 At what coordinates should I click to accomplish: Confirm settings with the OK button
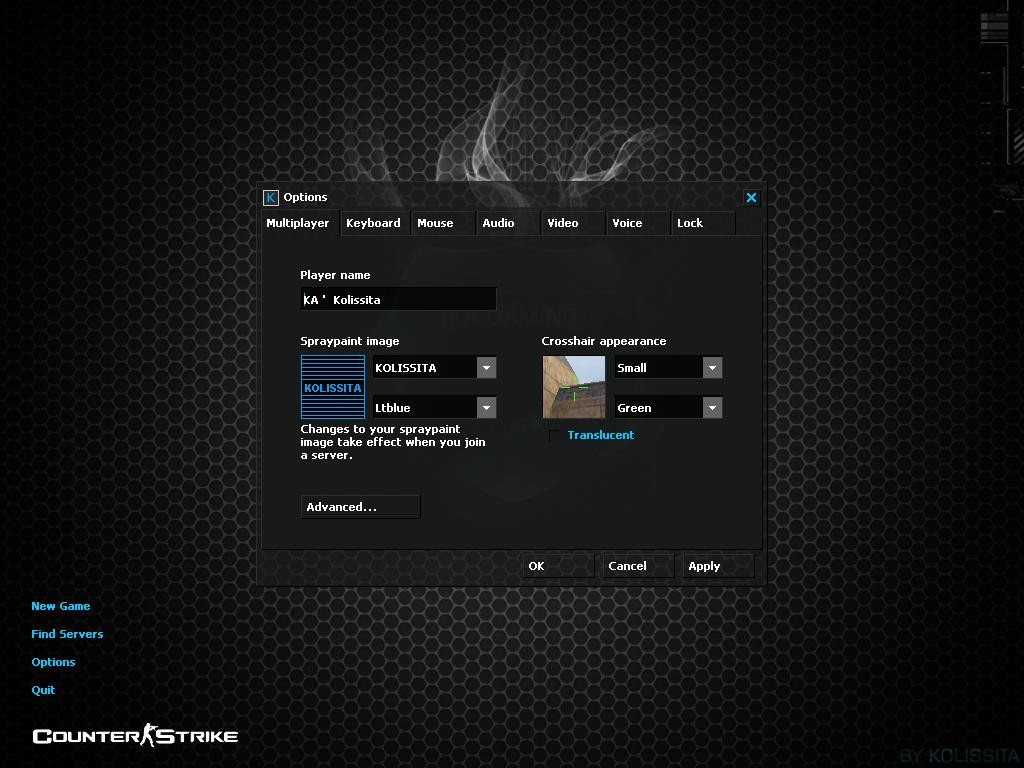(558, 566)
